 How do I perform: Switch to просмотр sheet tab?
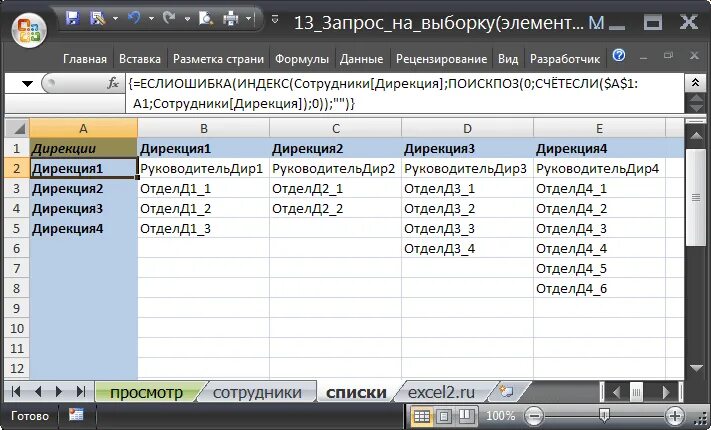146,392
